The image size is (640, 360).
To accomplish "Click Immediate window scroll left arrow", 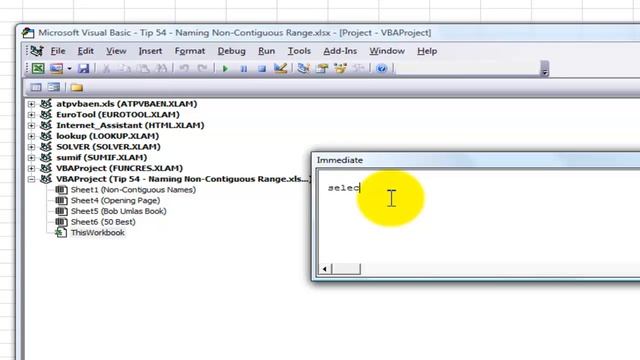I will (325, 269).
